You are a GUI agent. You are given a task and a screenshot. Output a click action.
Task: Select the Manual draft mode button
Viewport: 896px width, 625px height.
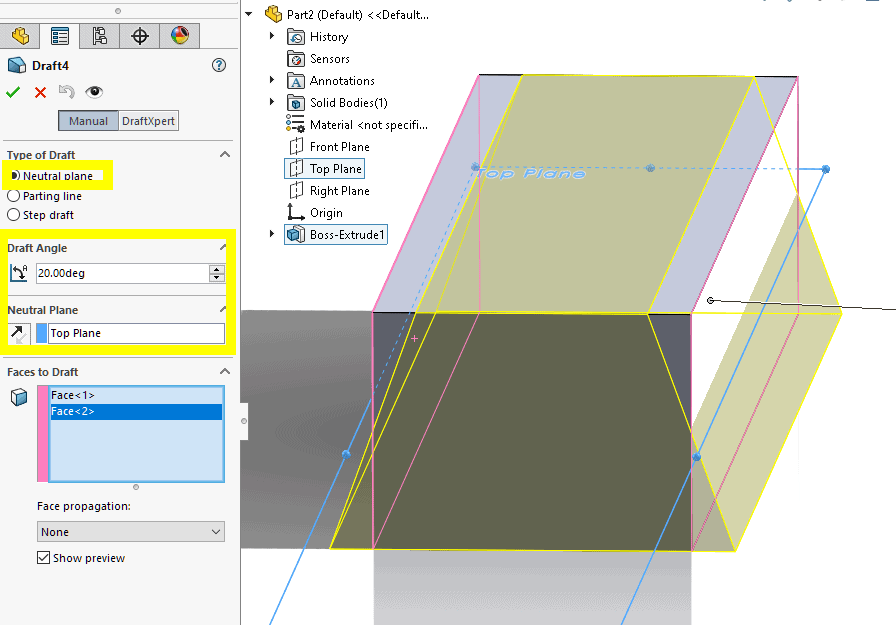tap(88, 121)
